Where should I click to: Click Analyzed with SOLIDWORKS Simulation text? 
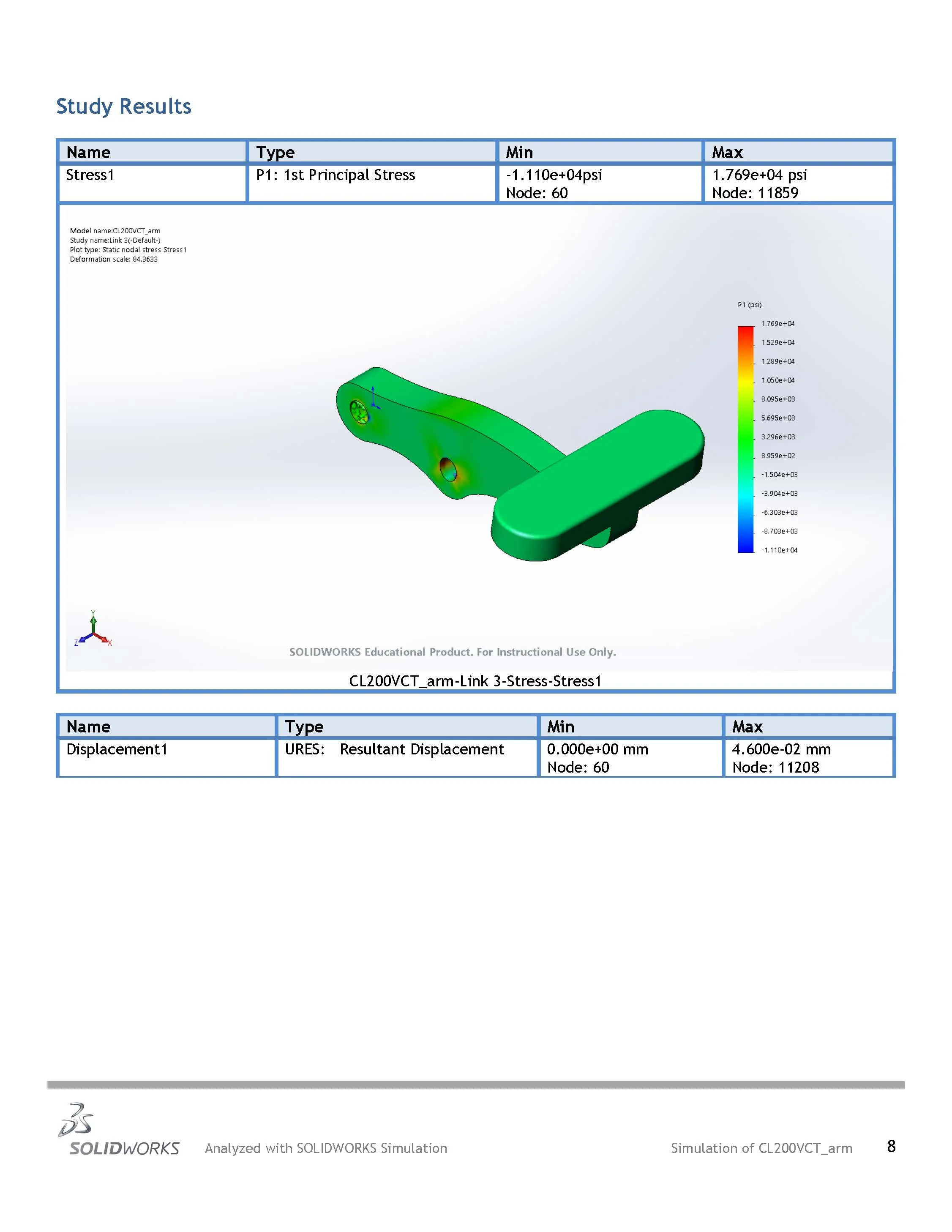coord(325,1148)
